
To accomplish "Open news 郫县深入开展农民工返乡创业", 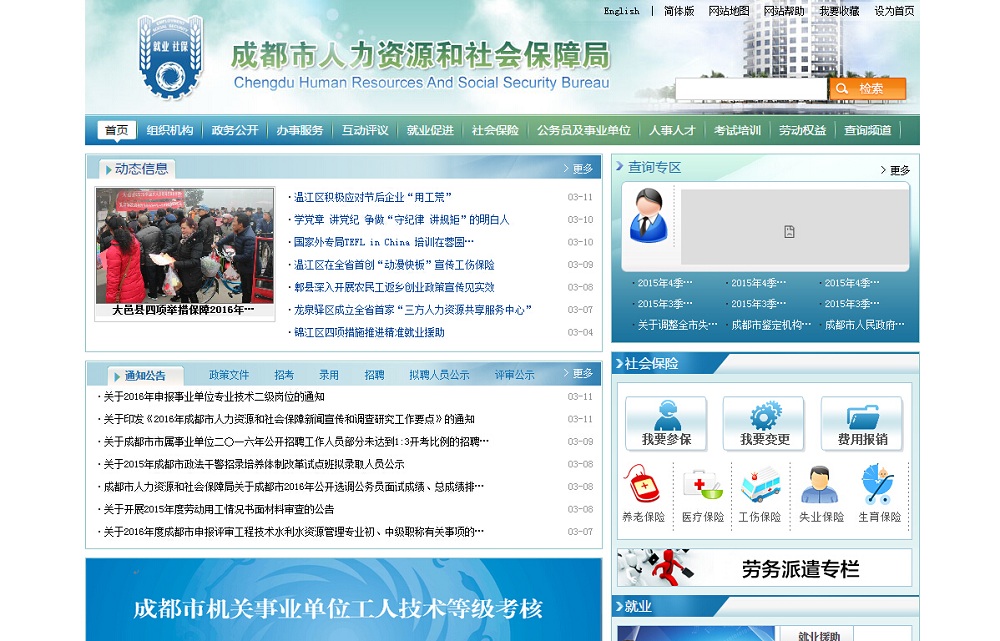I will pos(394,287).
